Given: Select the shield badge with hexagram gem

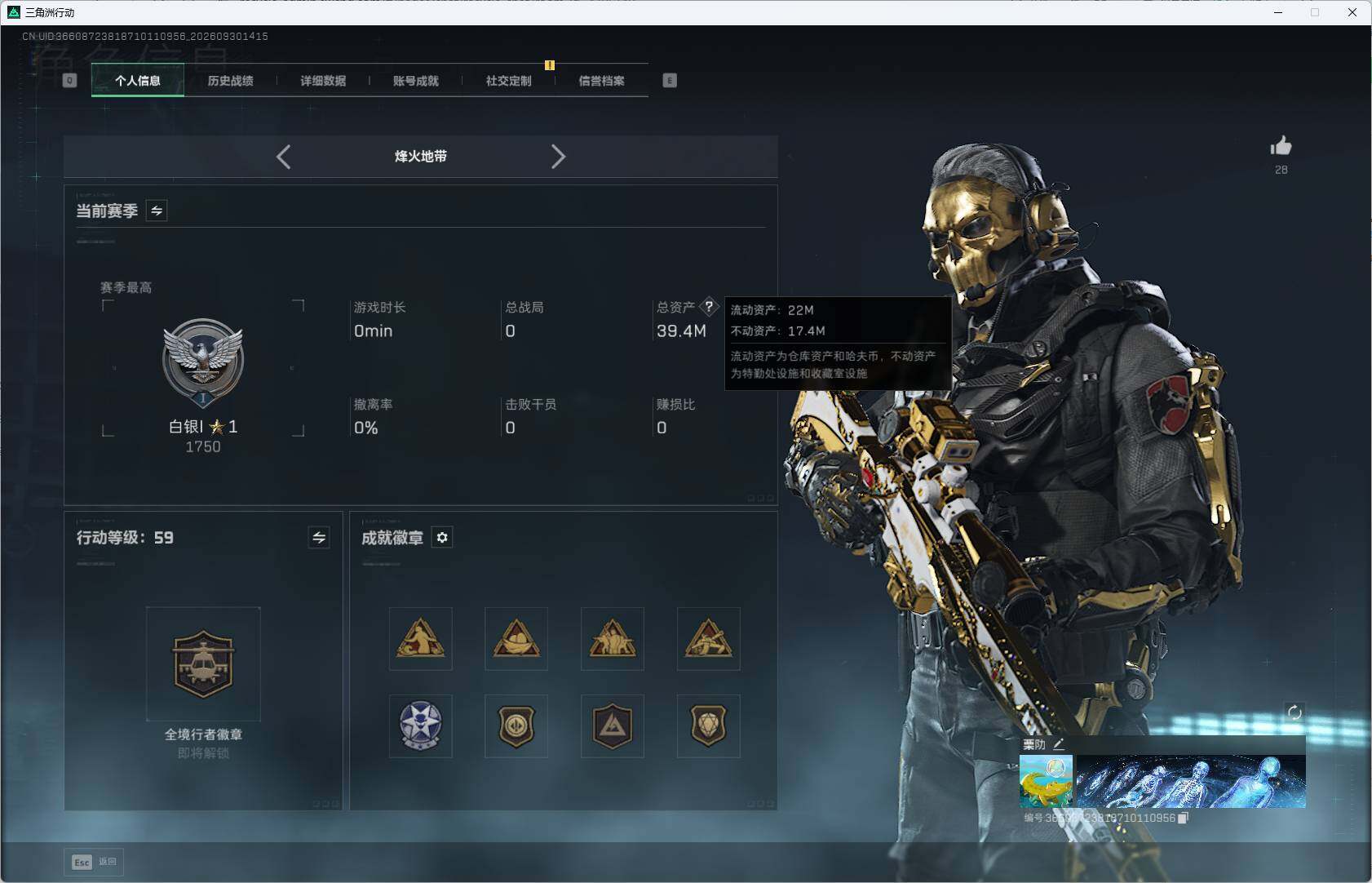Looking at the screenshot, I should coord(709,725).
